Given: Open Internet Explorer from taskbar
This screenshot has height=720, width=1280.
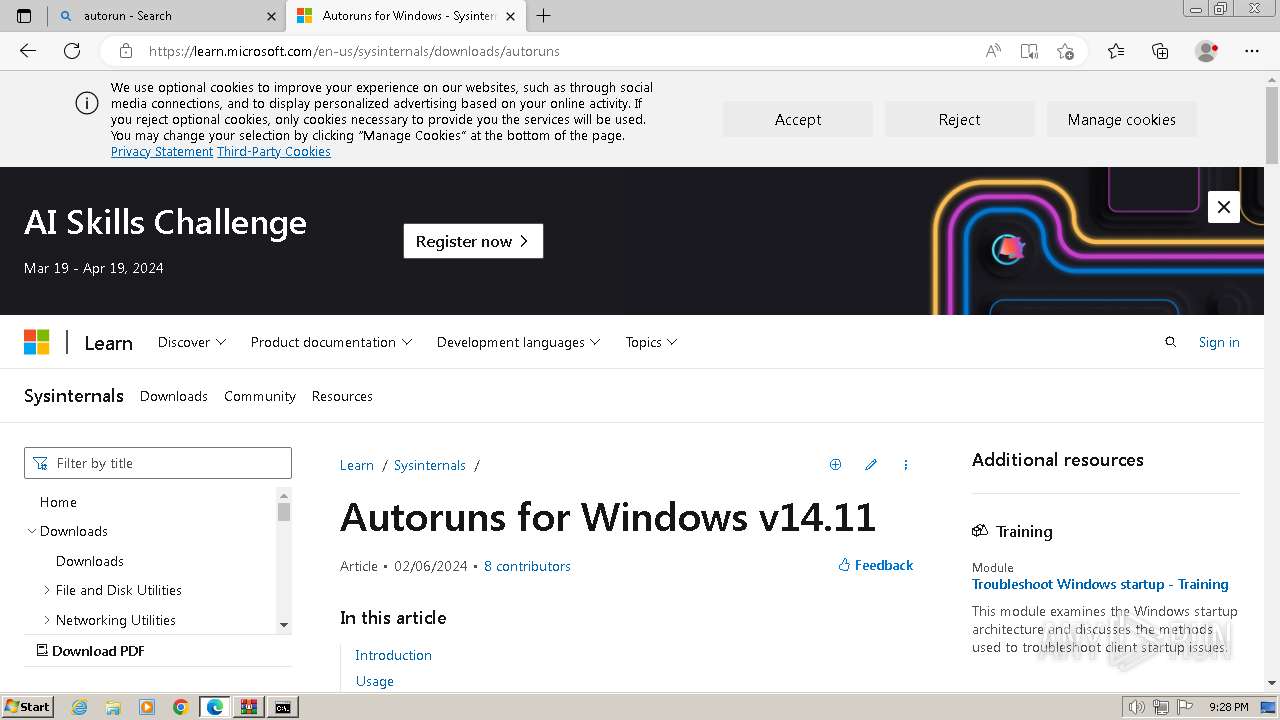Looking at the screenshot, I should coord(80,707).
